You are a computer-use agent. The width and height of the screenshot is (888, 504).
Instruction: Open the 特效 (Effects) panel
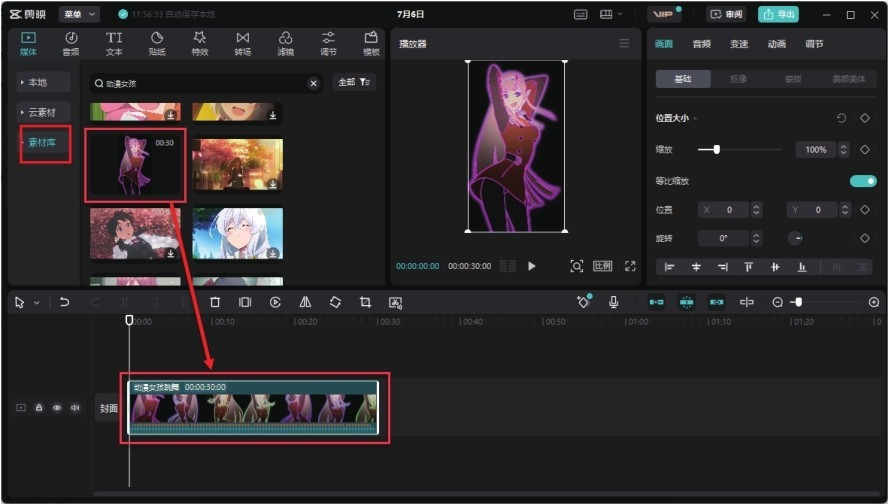[200, 44]
